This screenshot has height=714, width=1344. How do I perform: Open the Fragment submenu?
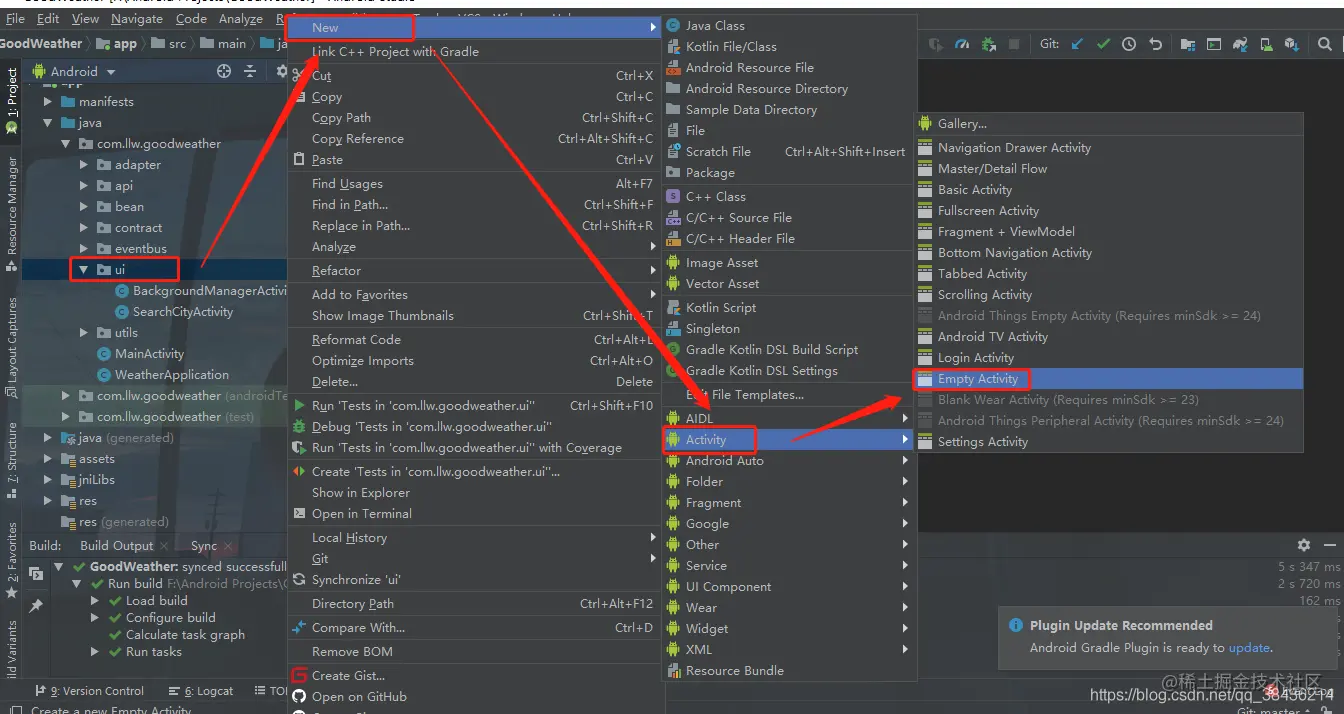790,503
